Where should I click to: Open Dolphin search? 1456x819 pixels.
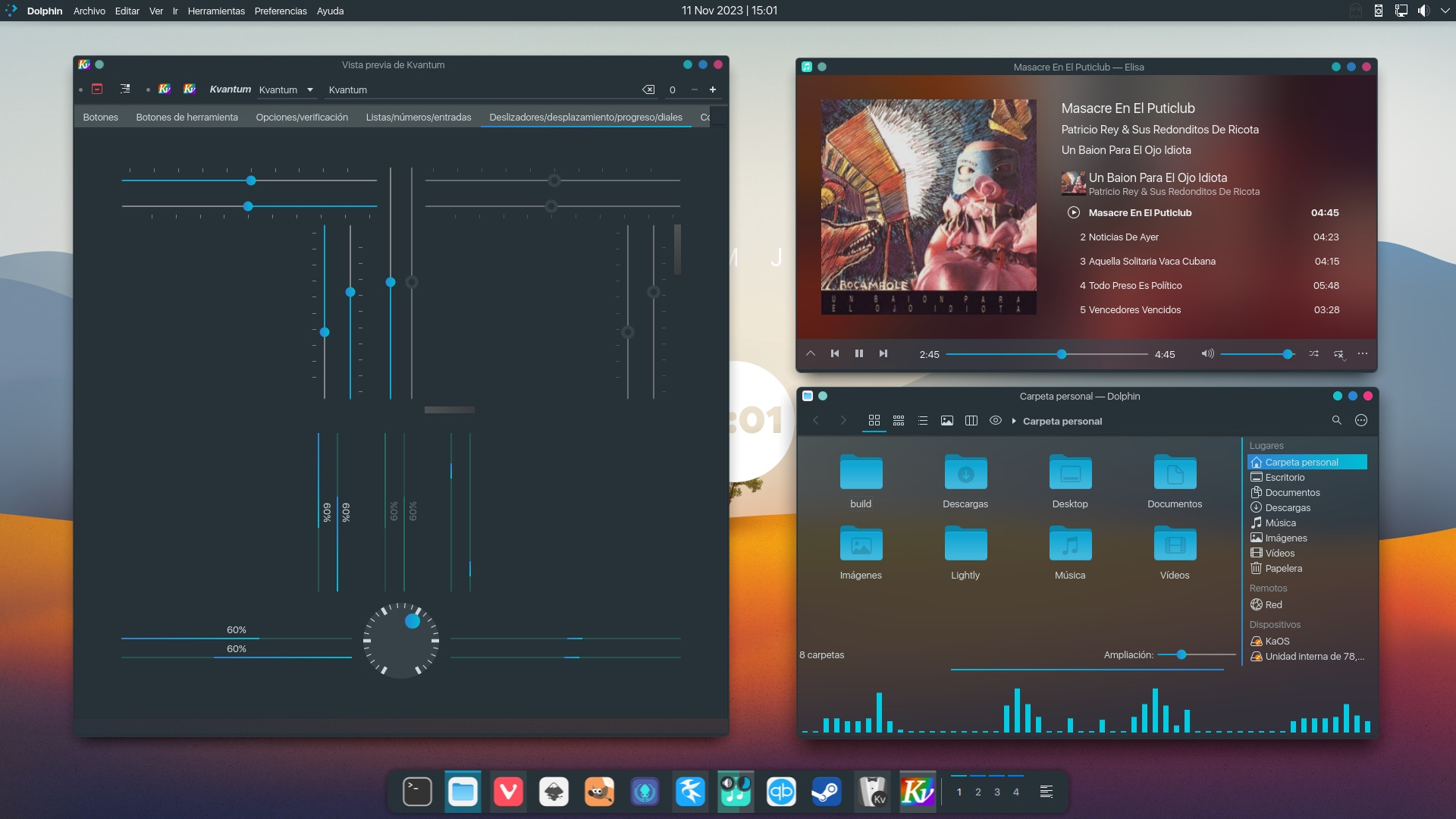[1337, 420]
